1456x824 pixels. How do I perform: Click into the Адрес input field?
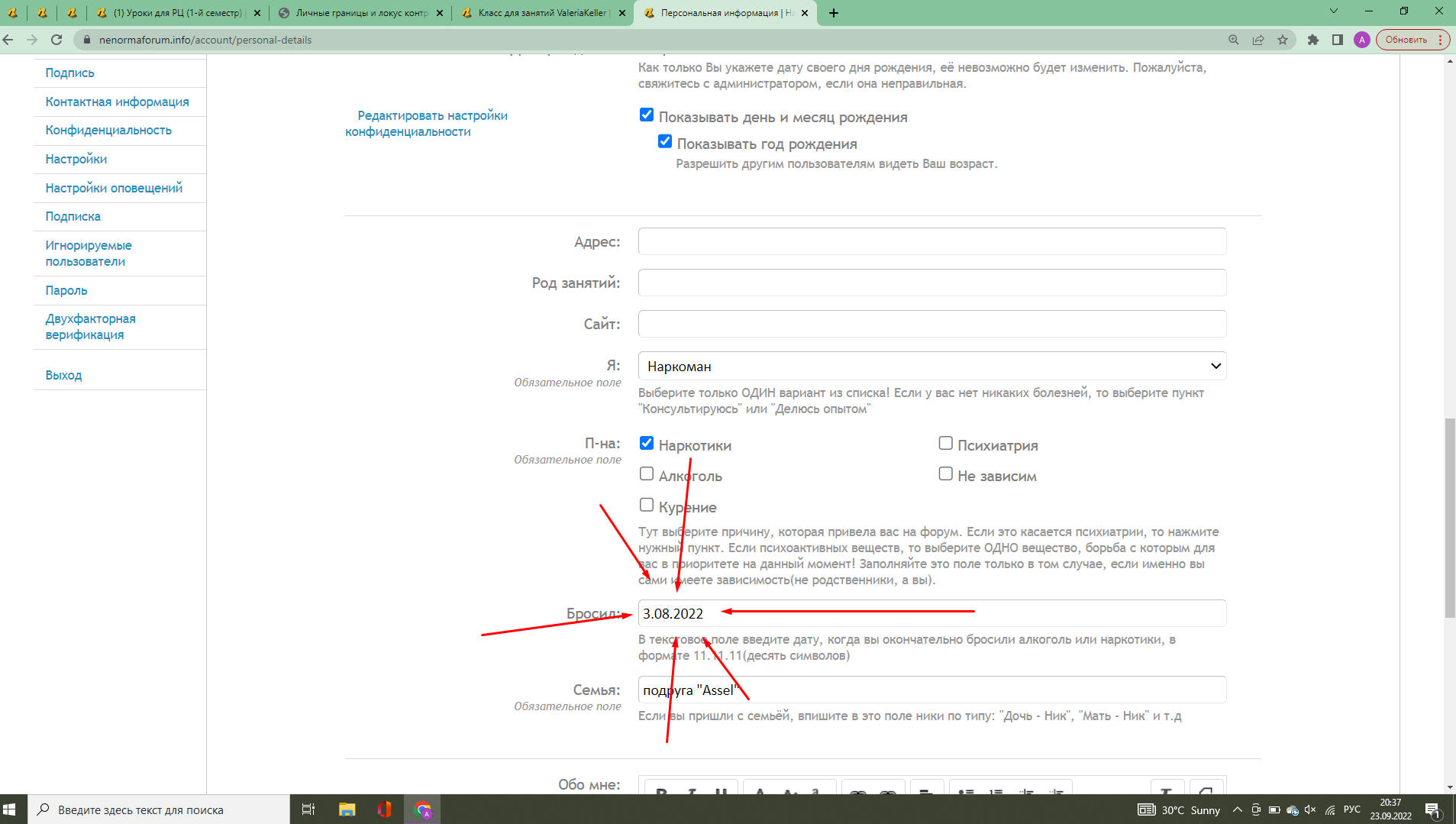(x=931, y=241)
